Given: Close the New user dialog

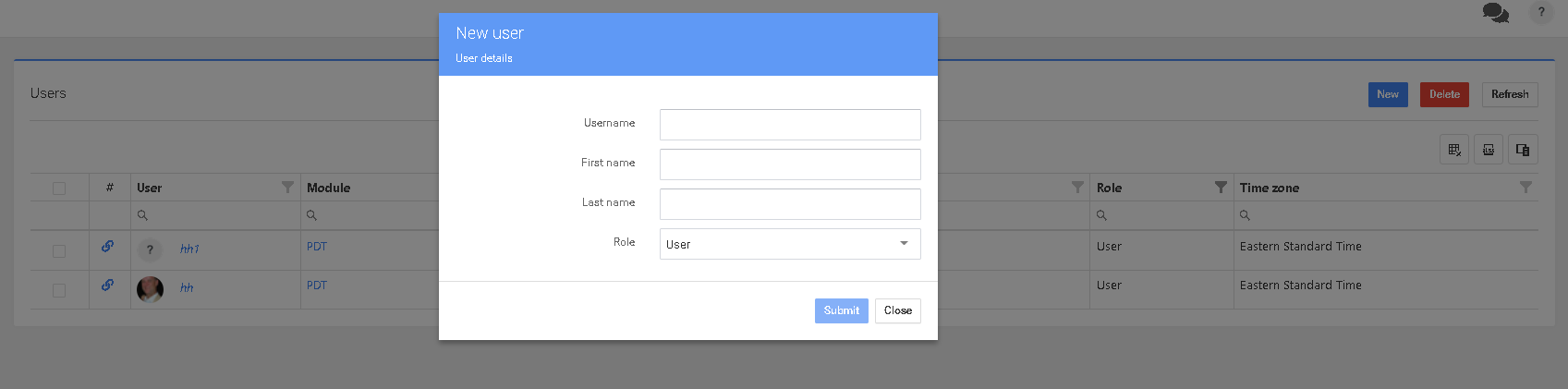Looking at the screenshot, I should click(897, 310).
